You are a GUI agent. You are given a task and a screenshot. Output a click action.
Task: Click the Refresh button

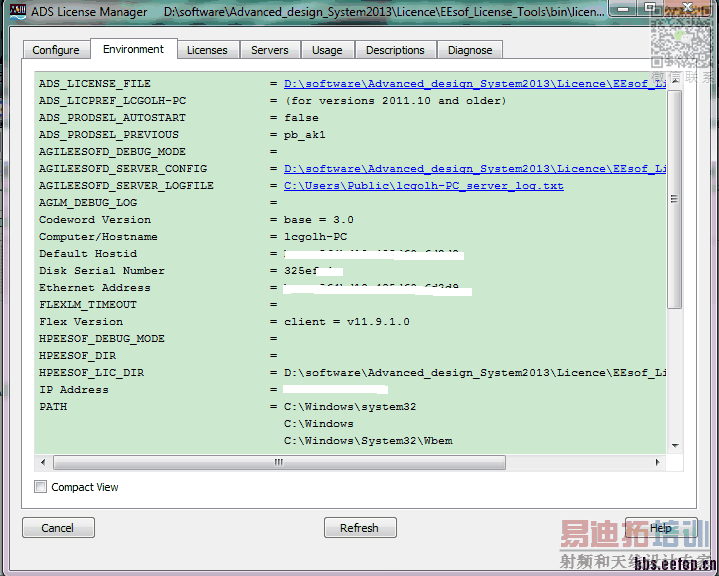(x=360, y=528)
